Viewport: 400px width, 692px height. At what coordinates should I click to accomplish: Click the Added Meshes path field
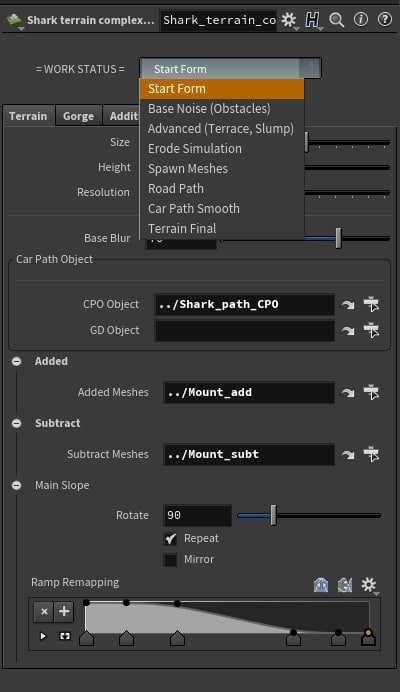click(x=249, y=392)
